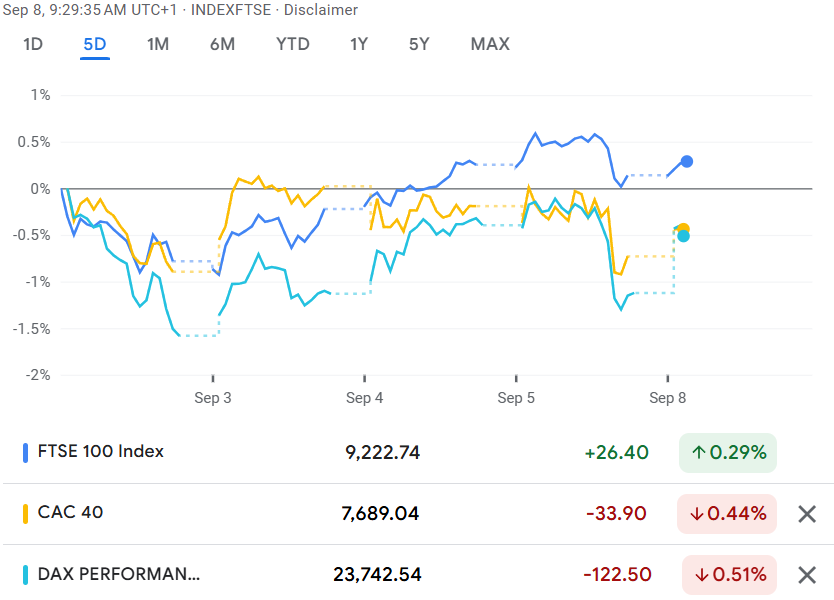The image size is (834, 600).
Task: Switch chart to 1M range
Action: 158,44
